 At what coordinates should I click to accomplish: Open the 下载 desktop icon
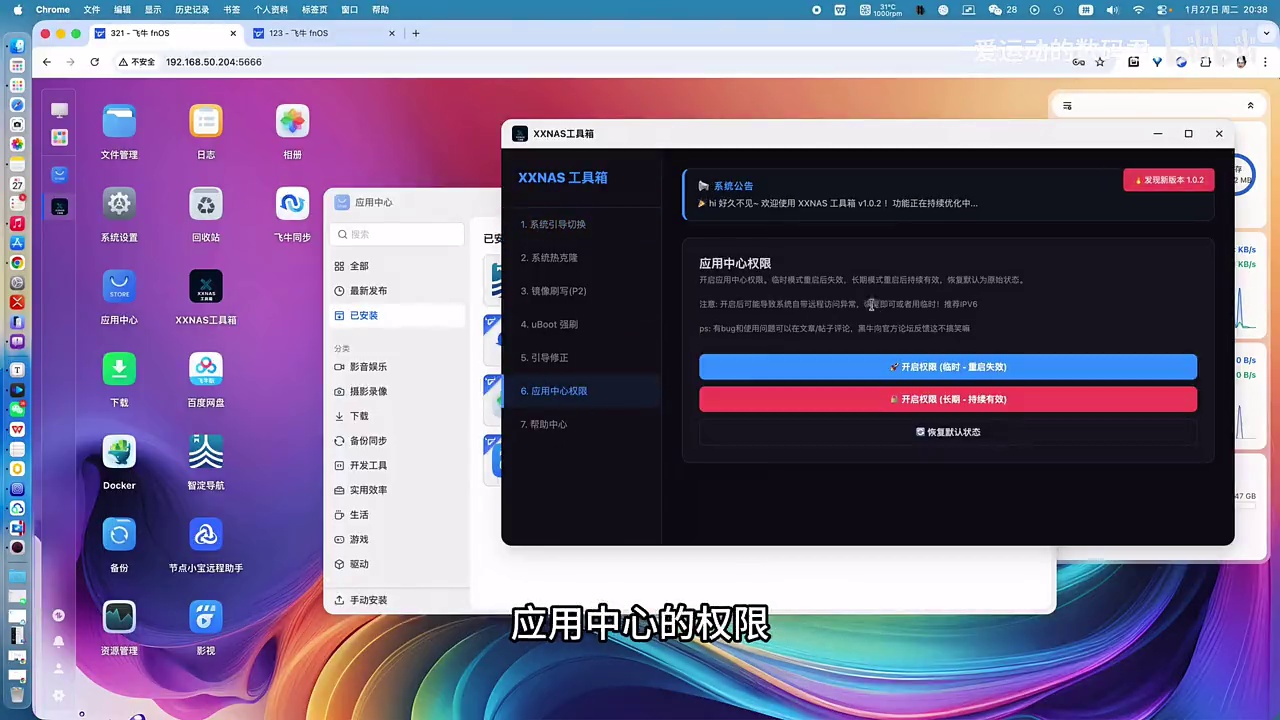coord(119,369)
